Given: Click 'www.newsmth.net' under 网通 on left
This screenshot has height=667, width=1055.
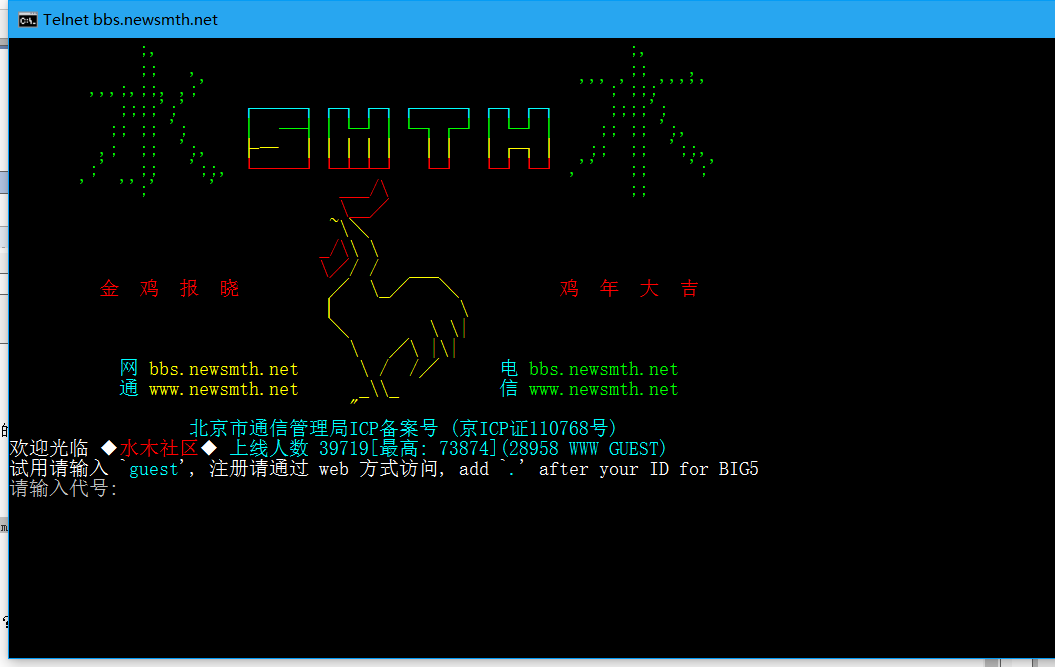Looking at the screenshot, I should [223, 390].
